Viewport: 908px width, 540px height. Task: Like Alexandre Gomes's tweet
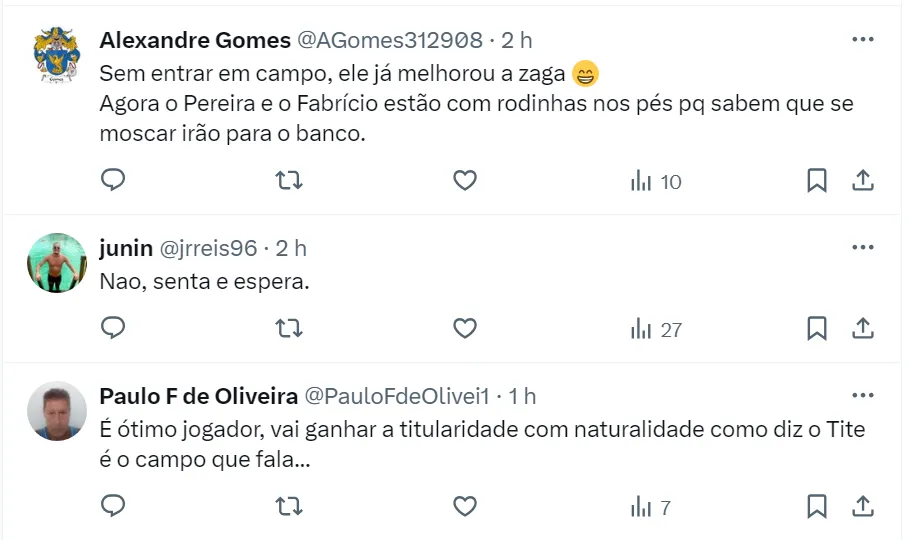click(x=464, y=180)
